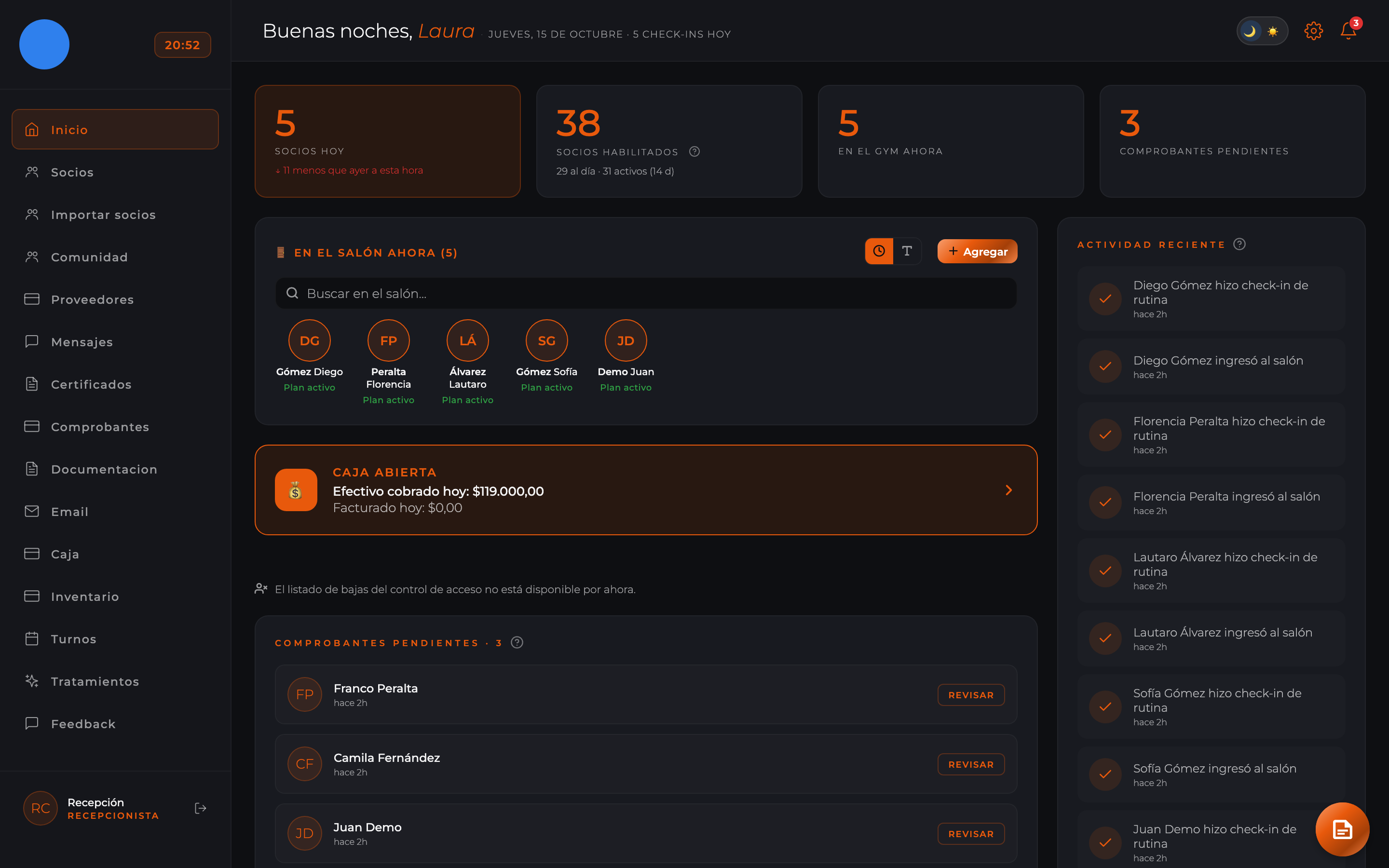Viewport: 1389px width, 868px height.
Task: Open Documentacion section
Action: pyautogui.click(x=115, y=470)
